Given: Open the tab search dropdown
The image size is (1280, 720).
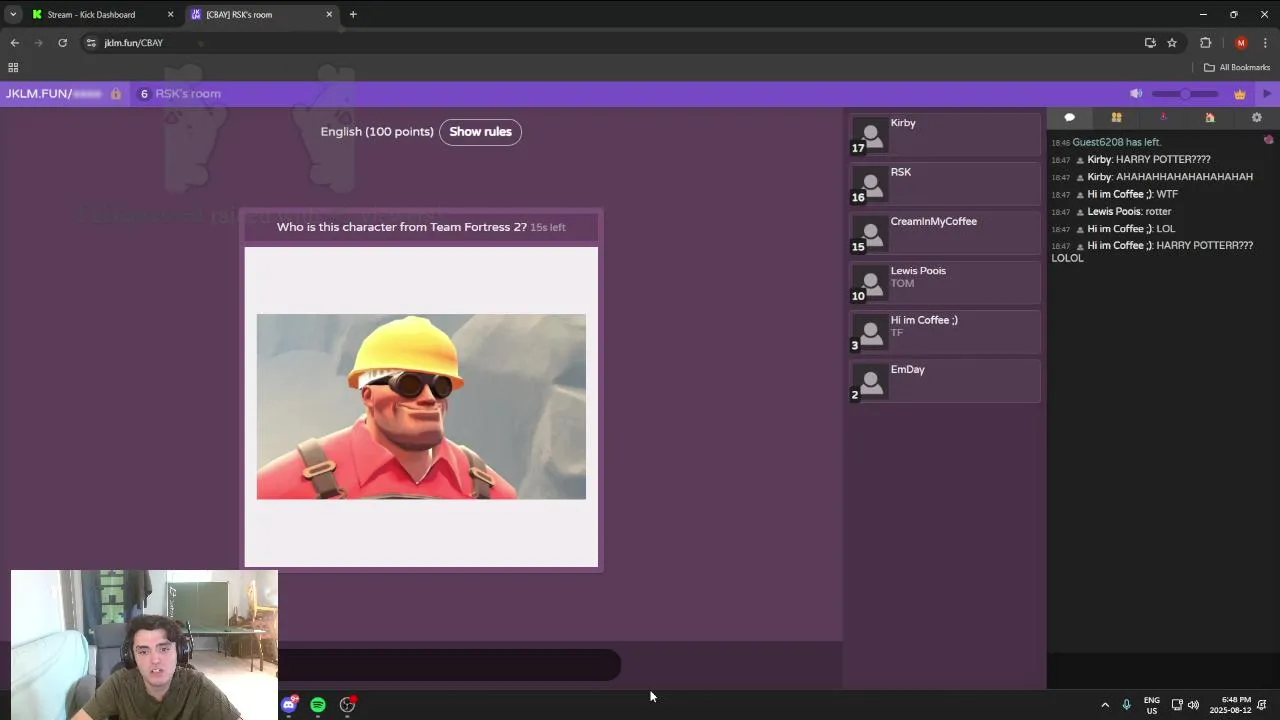Looking at the screenshot, I should point(13,15).
